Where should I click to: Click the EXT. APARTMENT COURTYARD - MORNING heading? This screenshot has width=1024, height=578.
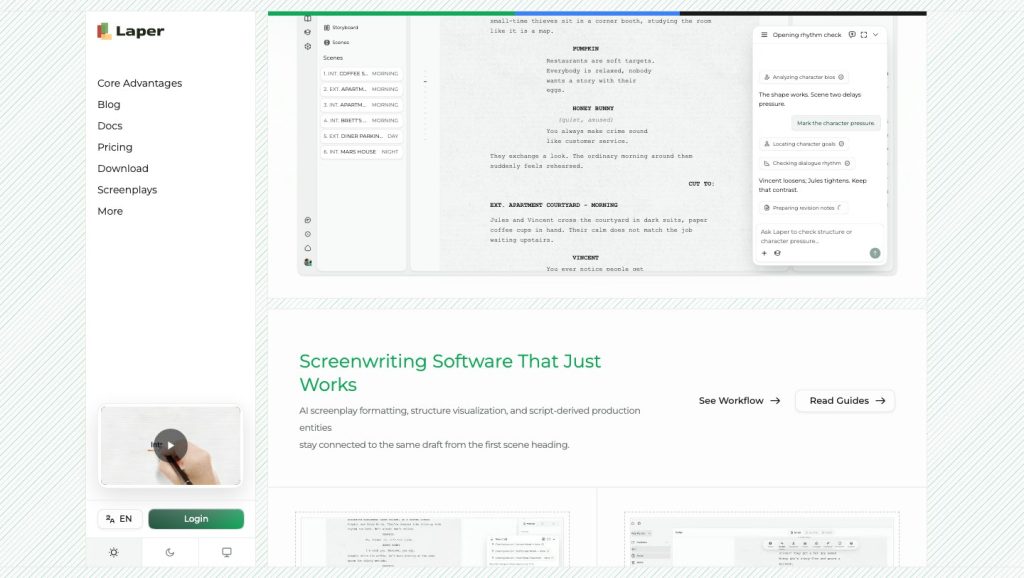click(x=554, y=205)
